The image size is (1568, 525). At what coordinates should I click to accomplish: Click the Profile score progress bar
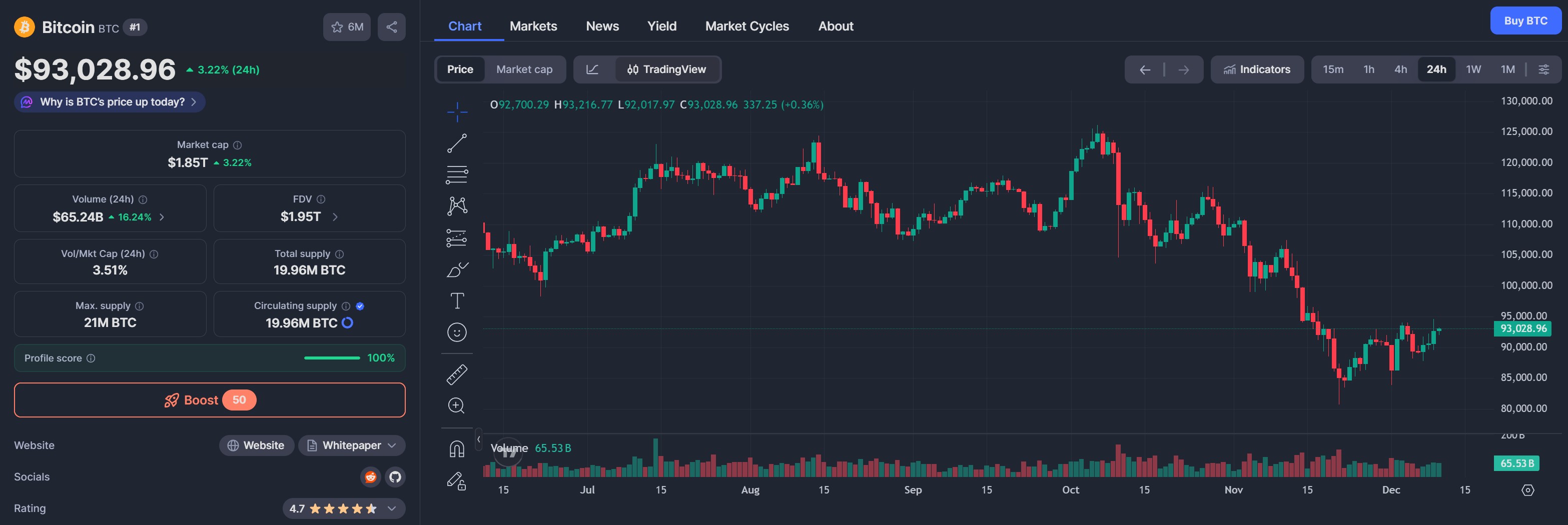tap(332, 358)
